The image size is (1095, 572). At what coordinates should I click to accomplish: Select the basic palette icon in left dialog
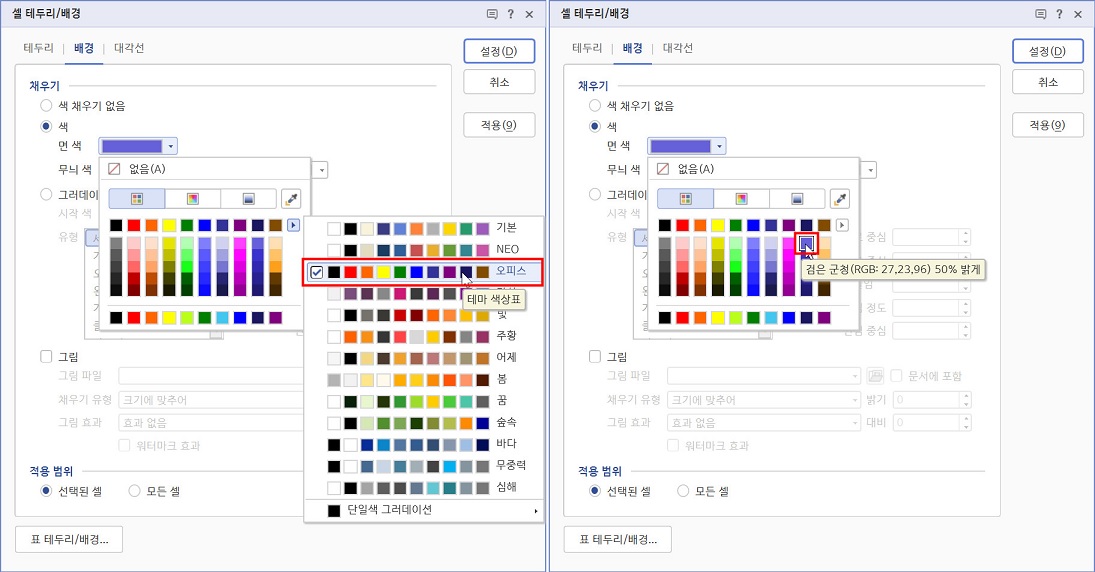click(137, 199)
